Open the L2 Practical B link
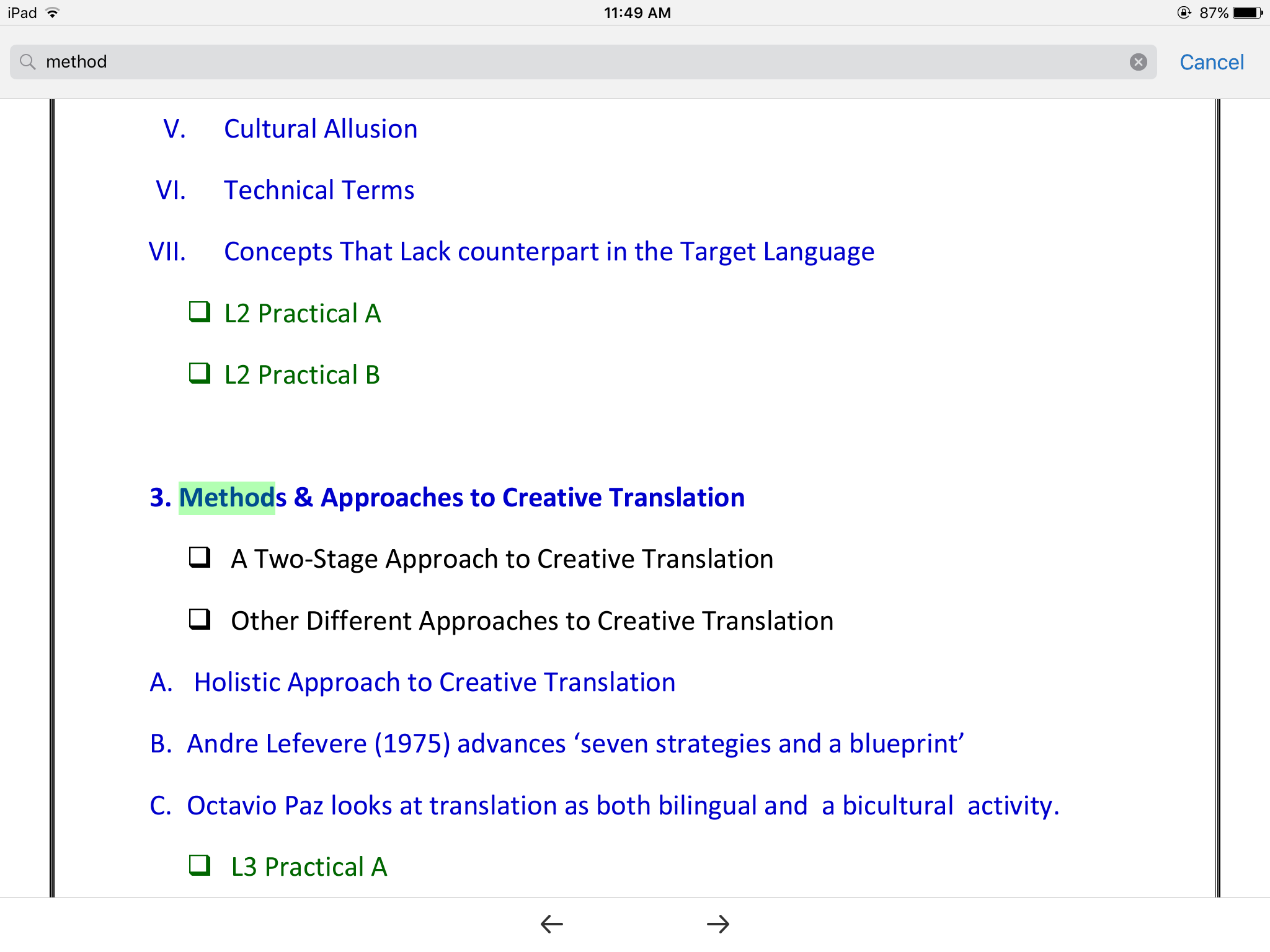The image size is (1270, 952). pos(302,374)
